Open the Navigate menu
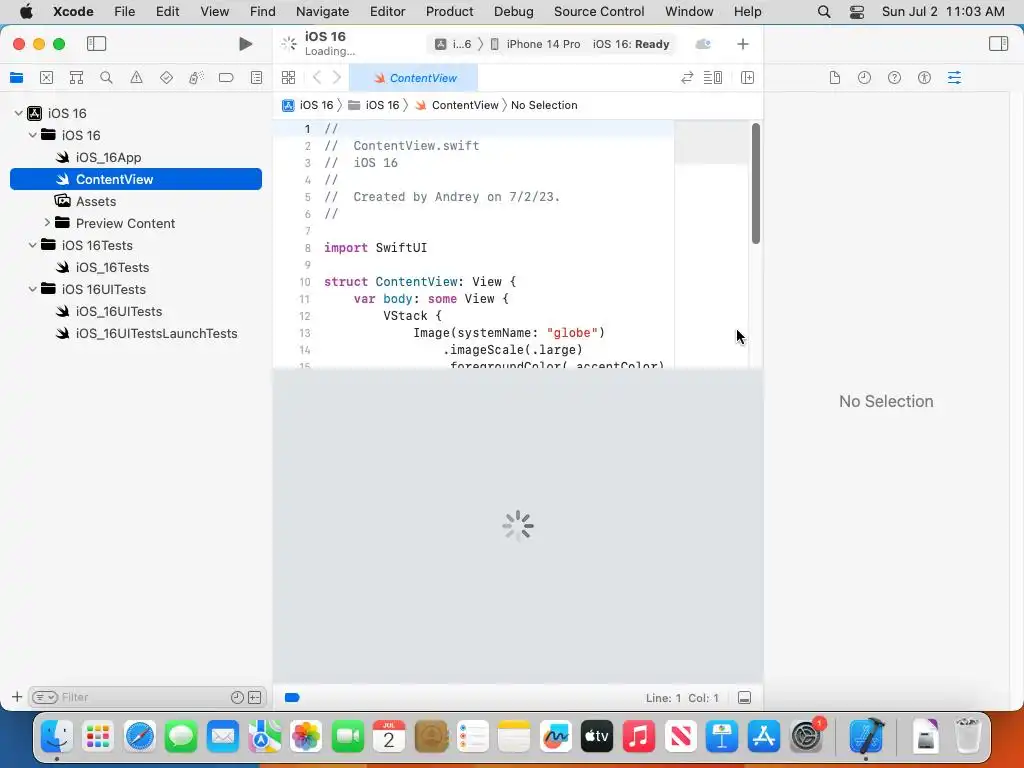Image resolution: width=1024 pixels, height=768 pixels. click(323, 11)
